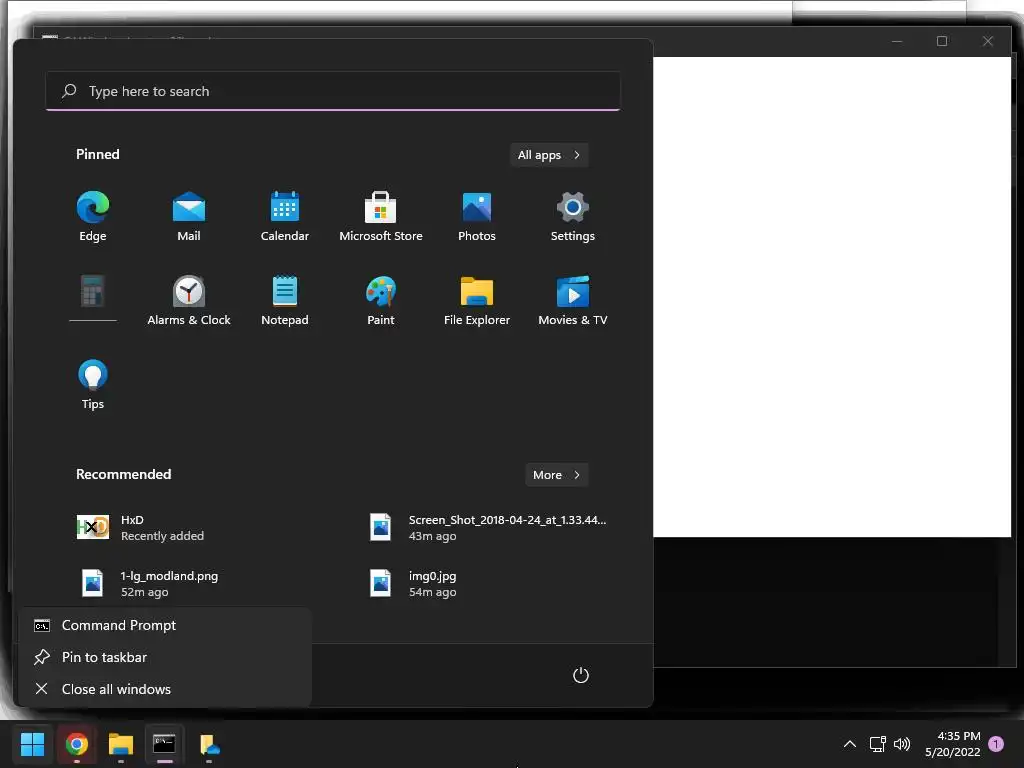Open the Edge pinned app
This screenshot has height=768, width=1024.
coord(93,217)
